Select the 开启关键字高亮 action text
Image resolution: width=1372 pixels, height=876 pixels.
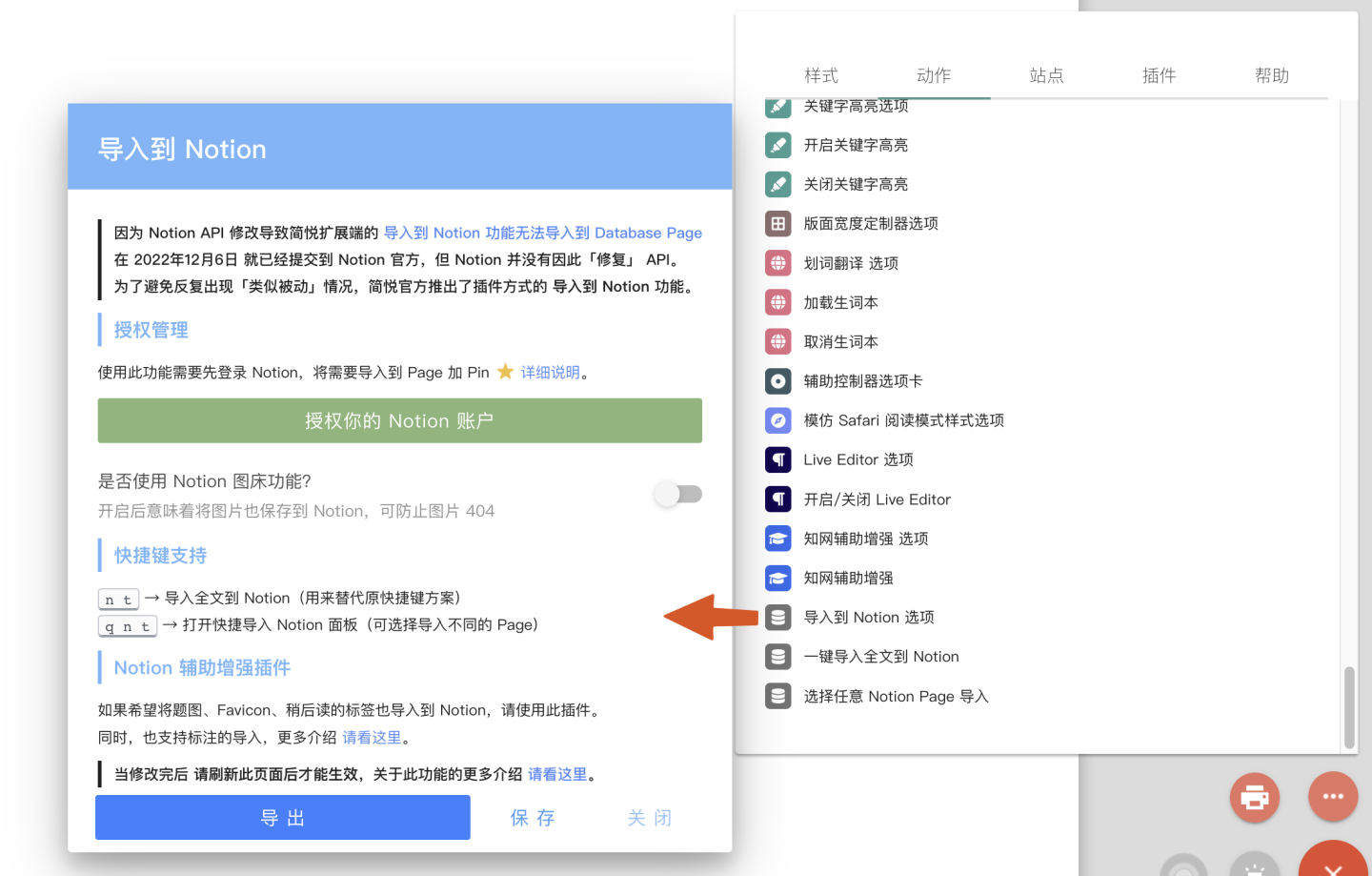click(856, 145)
